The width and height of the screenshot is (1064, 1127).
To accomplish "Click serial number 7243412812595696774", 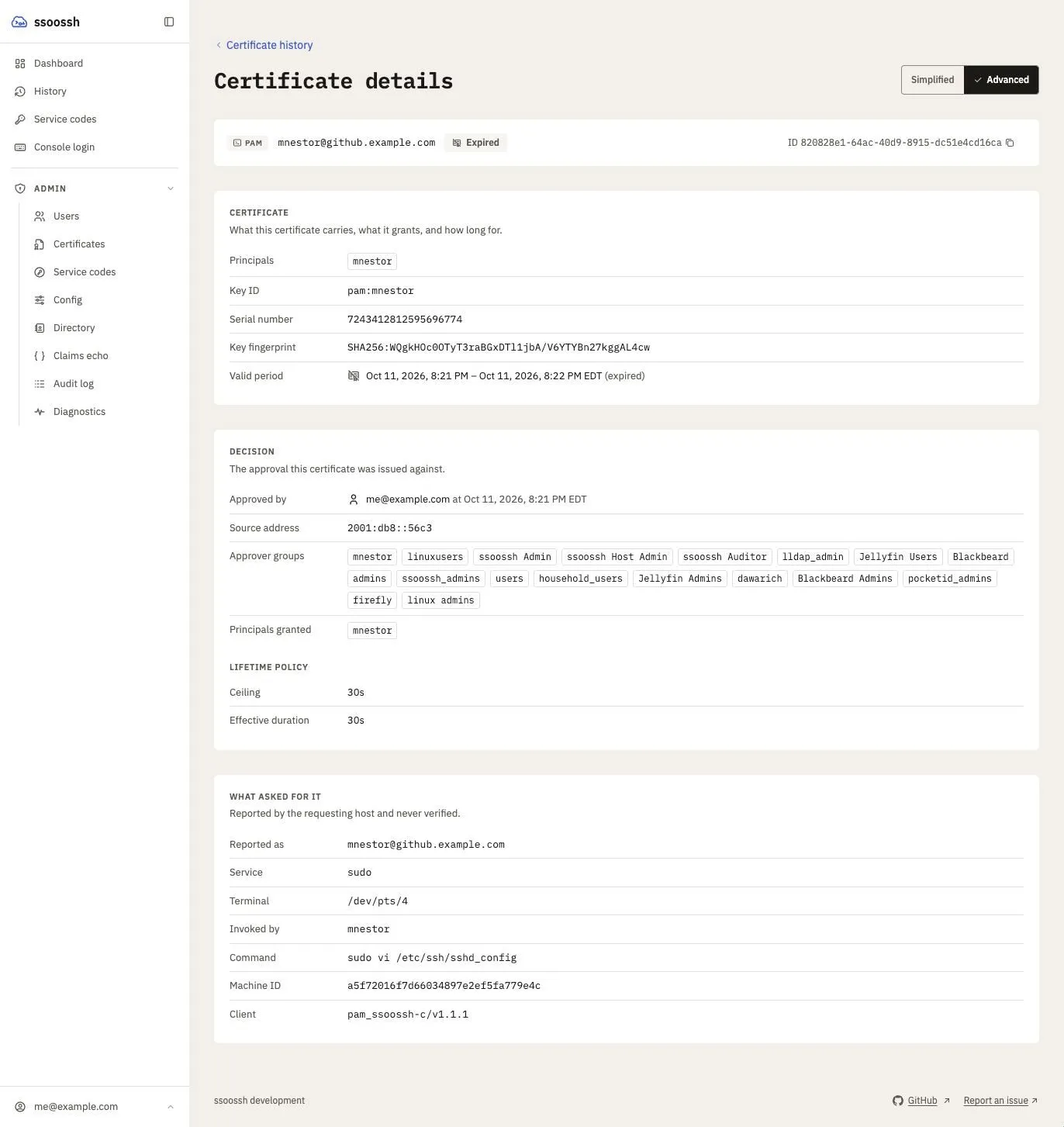I will click(x=405, y=320).
